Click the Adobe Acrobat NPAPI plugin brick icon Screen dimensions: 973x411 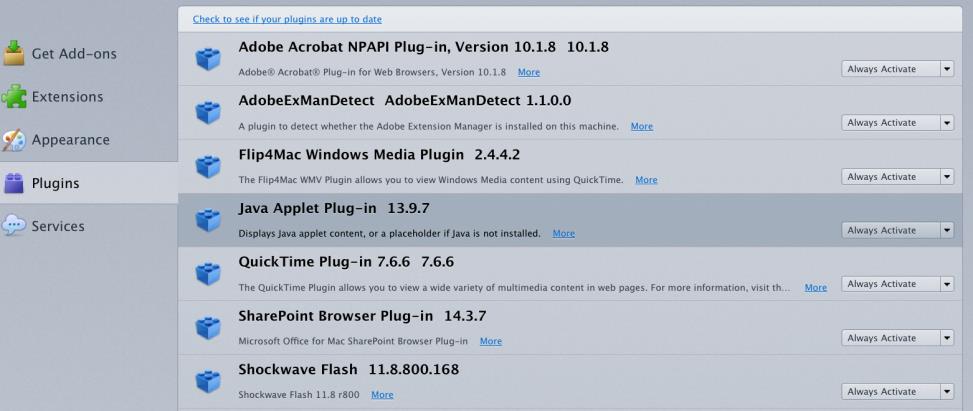(x=208, y=59)
